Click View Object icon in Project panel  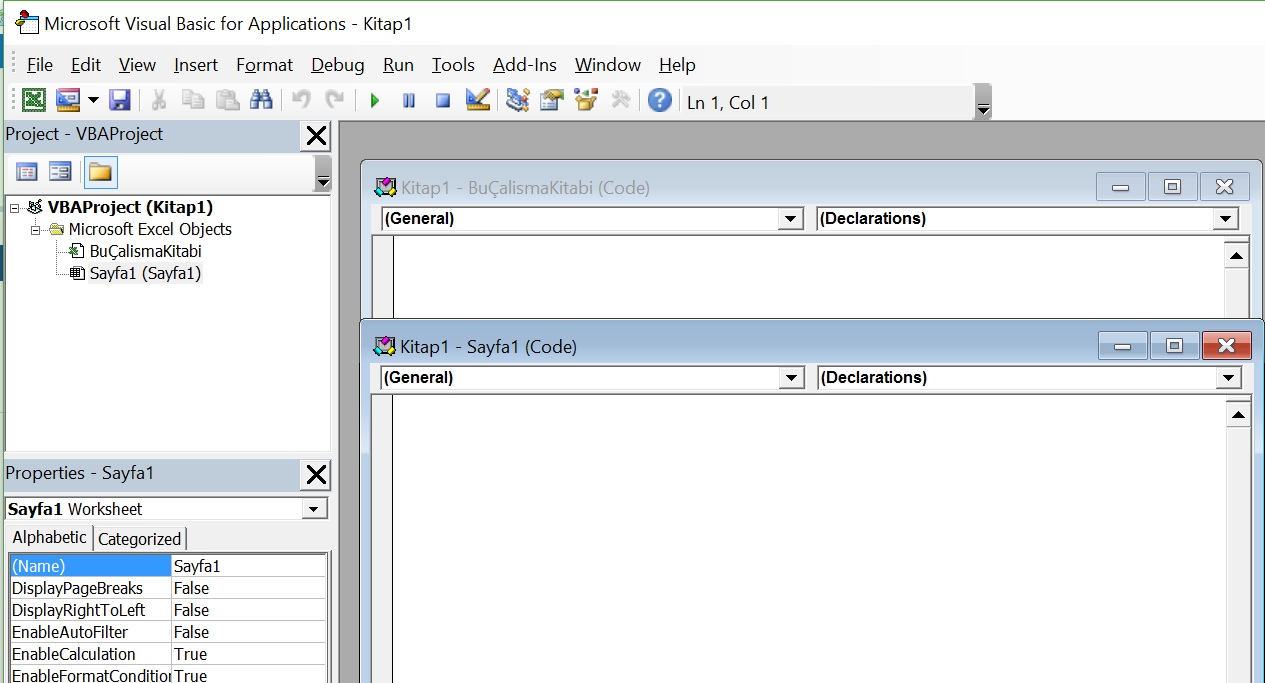tap(60, 172)
